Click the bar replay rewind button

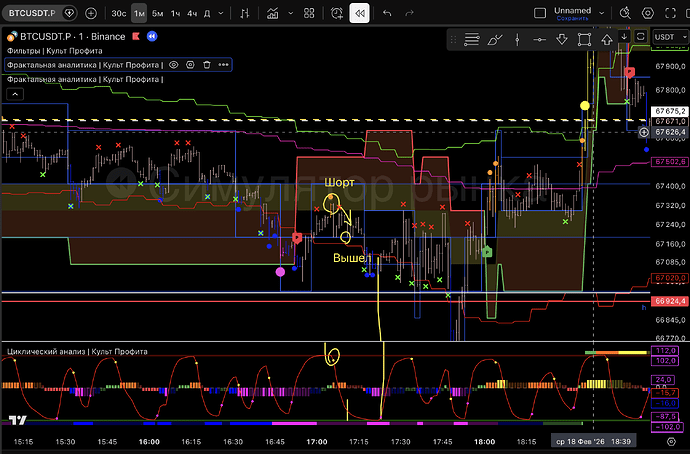click(x=360, y=13)
